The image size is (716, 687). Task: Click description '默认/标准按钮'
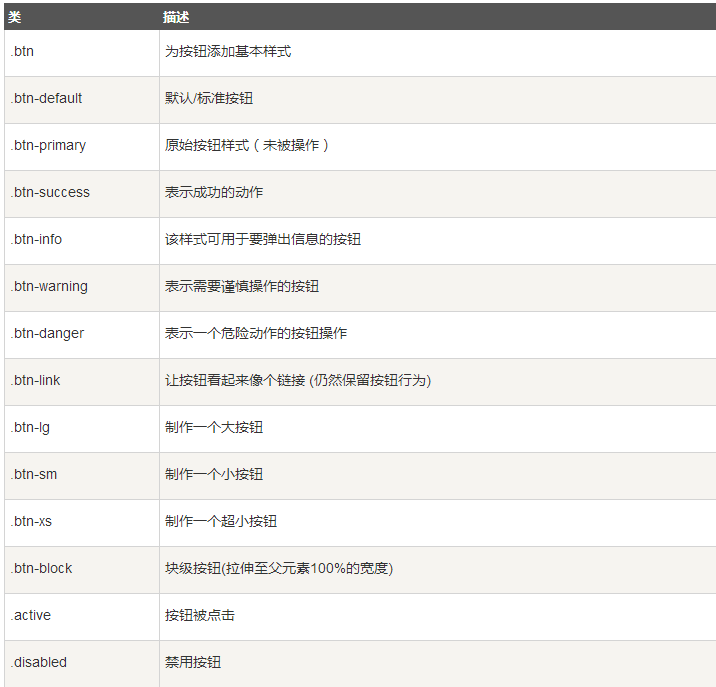pyautogui.click(x=209, y=98)
